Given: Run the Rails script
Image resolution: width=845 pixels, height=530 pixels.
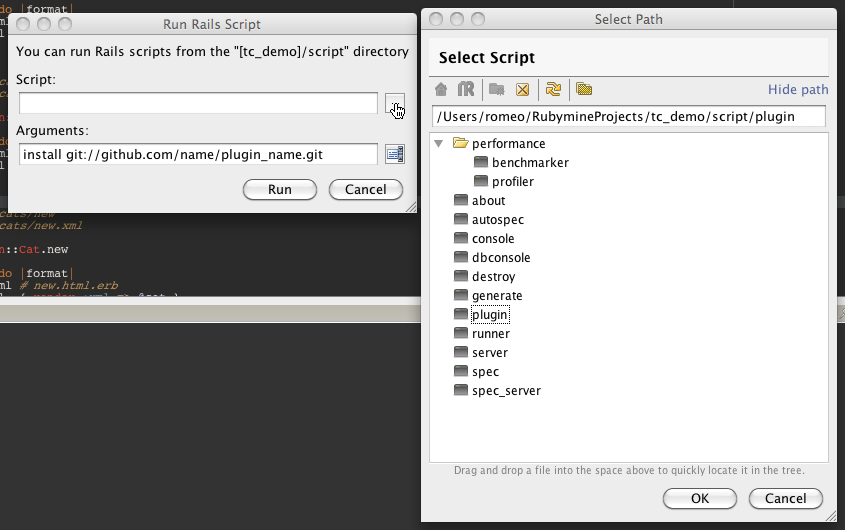Looking at the screenshot, I should point(280,189).
